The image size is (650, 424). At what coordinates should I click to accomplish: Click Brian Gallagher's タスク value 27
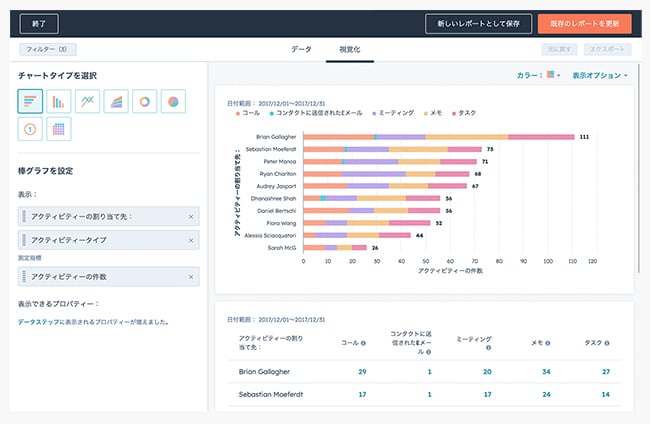tap(606, 372)
